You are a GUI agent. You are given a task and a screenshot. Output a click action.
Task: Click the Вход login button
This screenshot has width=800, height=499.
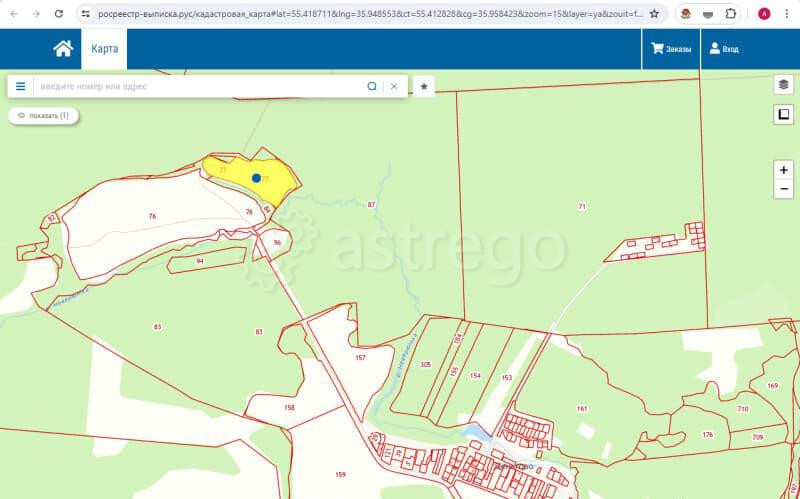[x=724, y=49]
